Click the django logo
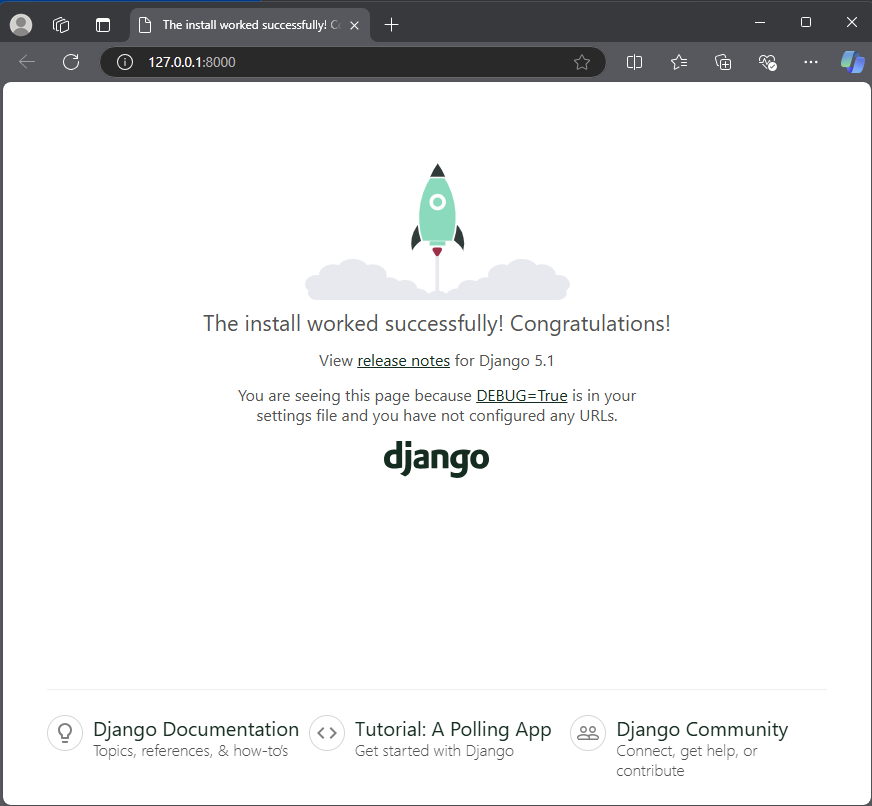 (x=437, y=458)
